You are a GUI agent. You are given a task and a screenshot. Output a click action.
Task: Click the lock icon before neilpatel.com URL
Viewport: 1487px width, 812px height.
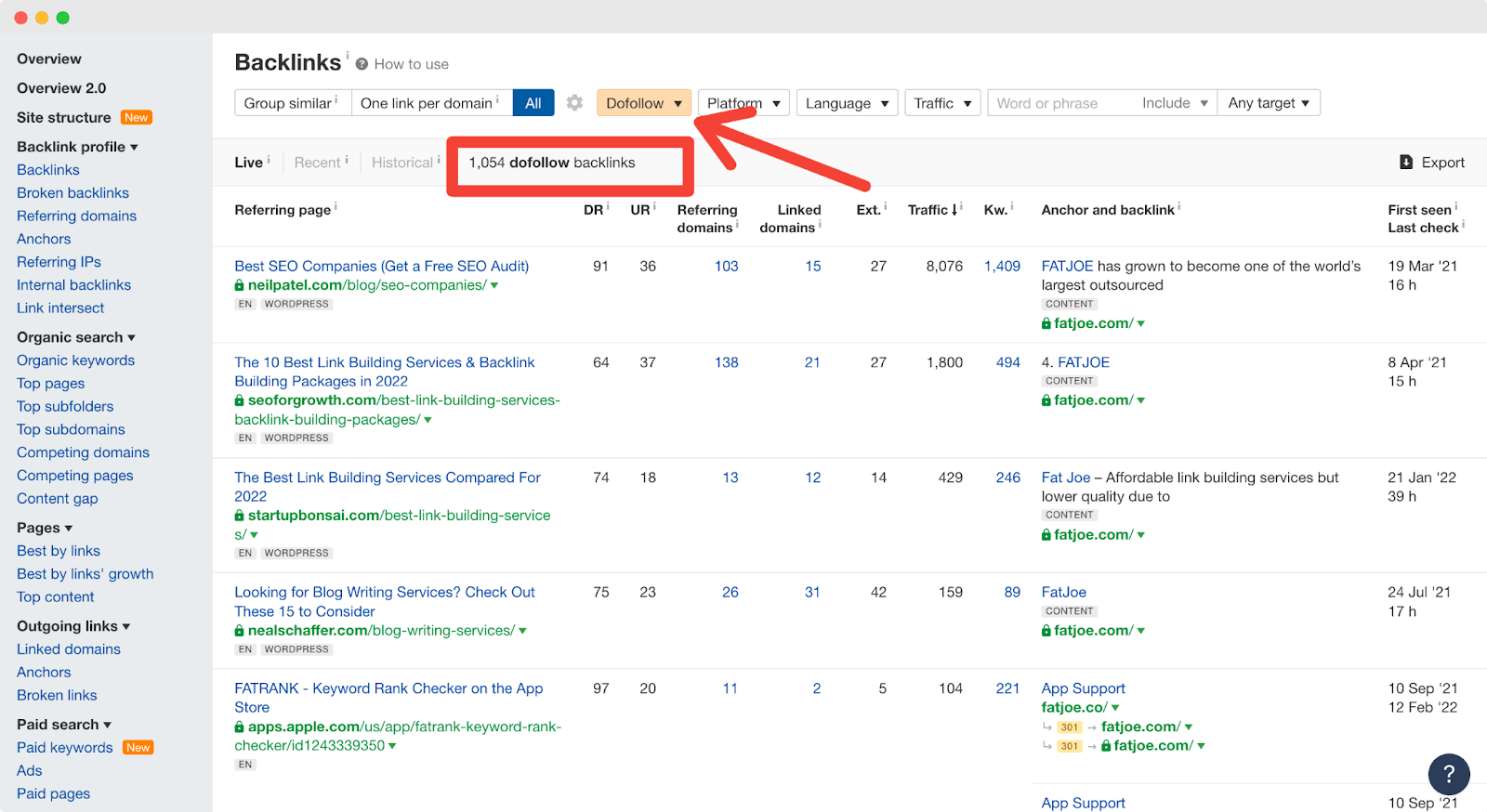tap(239, 285)
